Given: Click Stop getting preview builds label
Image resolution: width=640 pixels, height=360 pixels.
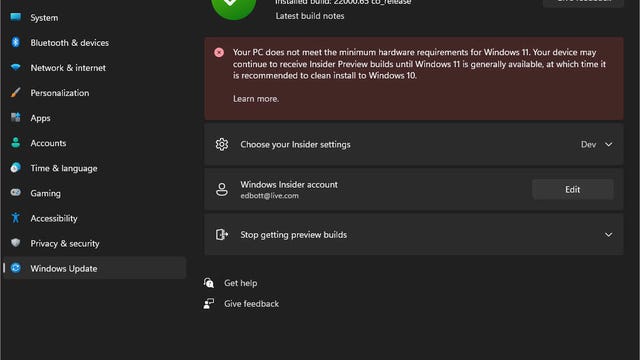Looking at the screenshot, I should [293, 235].
